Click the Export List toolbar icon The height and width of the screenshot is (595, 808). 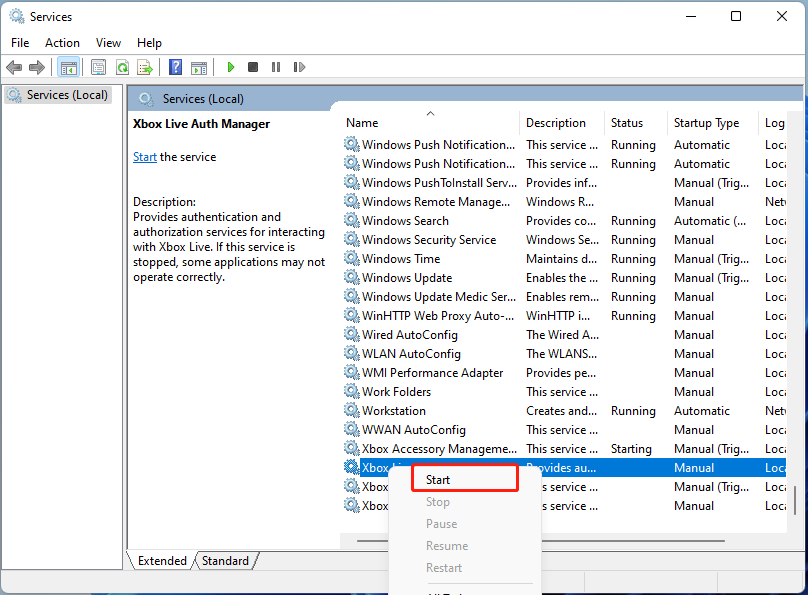145,67
